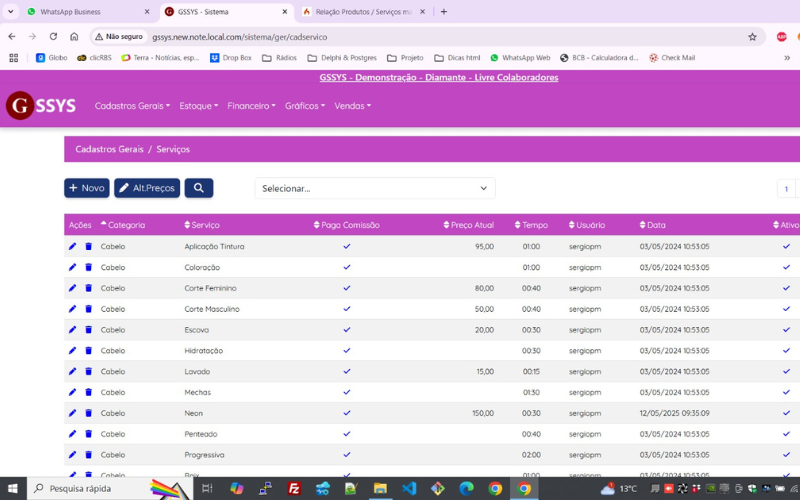Open the Vendas menu
The height and width of the screenshot is (500, 800).
tap(352, 106)
